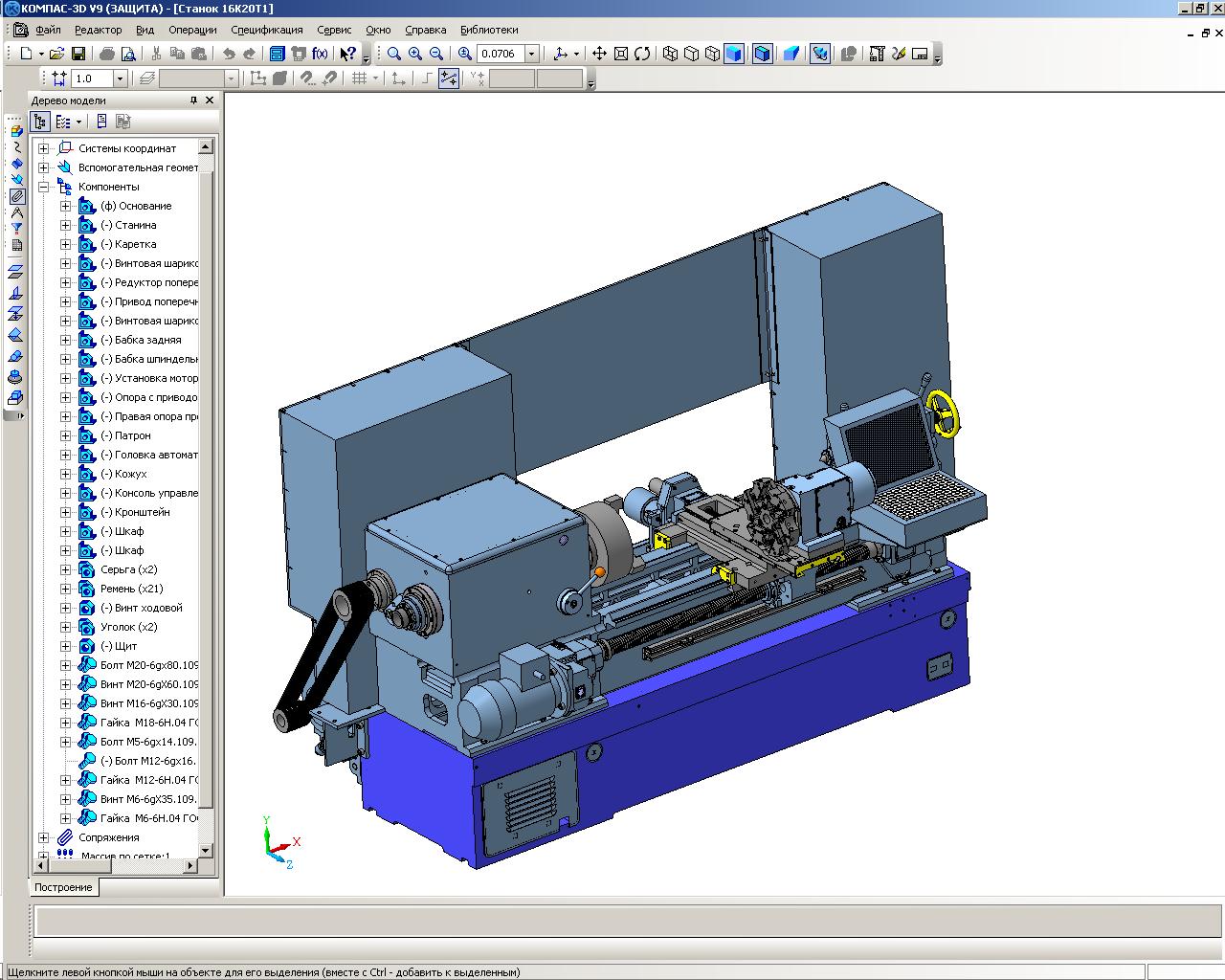Close the Дерево модели panel
The width and height of the screenshot is (1225, 980).
point(210,100)
